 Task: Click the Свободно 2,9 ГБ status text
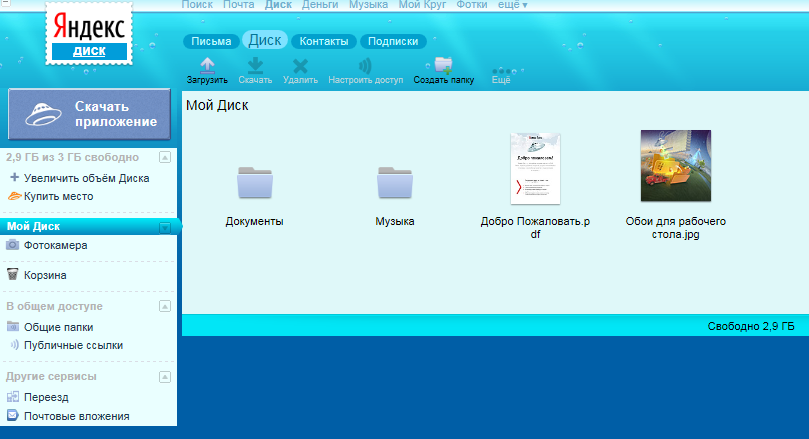751,326
